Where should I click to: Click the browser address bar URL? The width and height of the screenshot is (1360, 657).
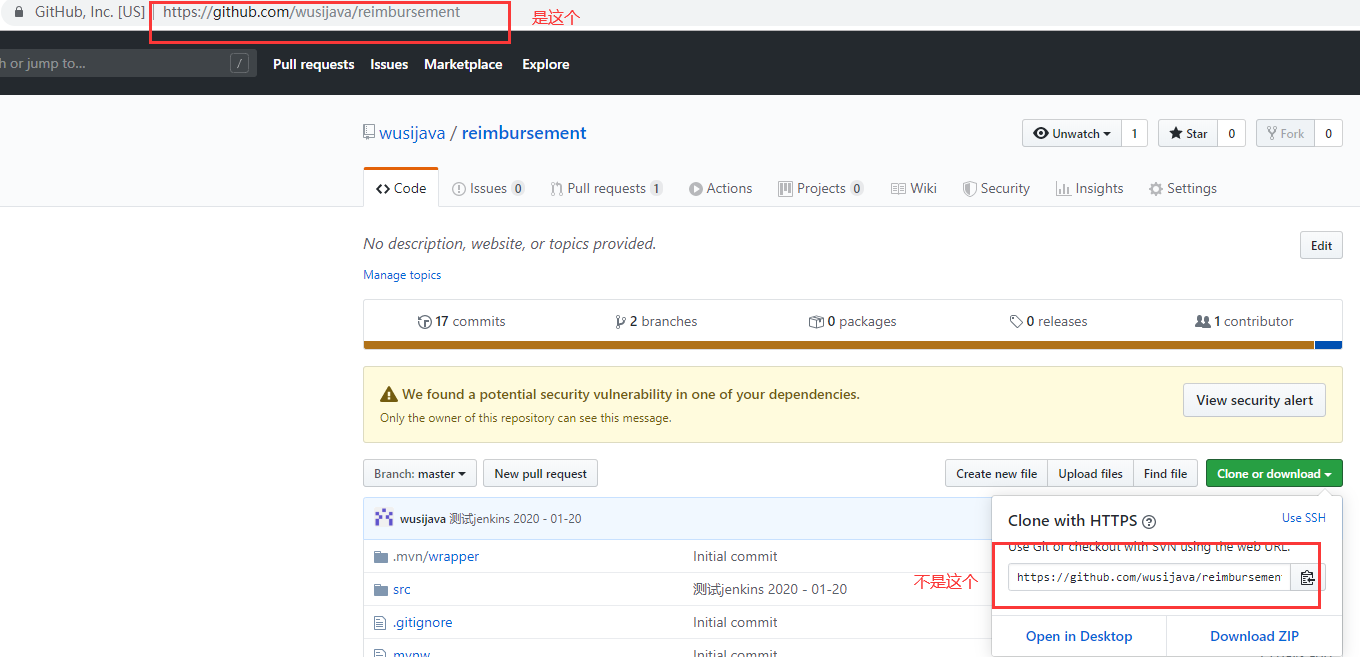tap(312, 13)
